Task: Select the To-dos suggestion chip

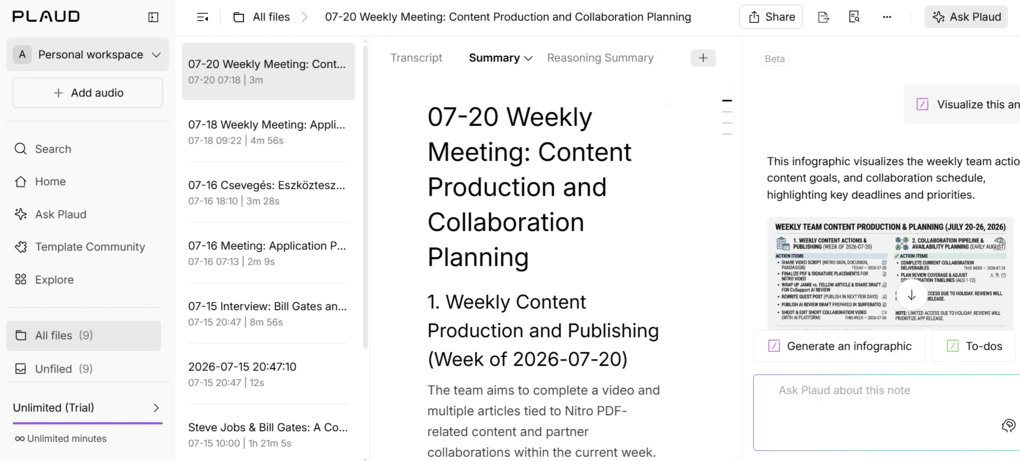Action: point(974,346)
